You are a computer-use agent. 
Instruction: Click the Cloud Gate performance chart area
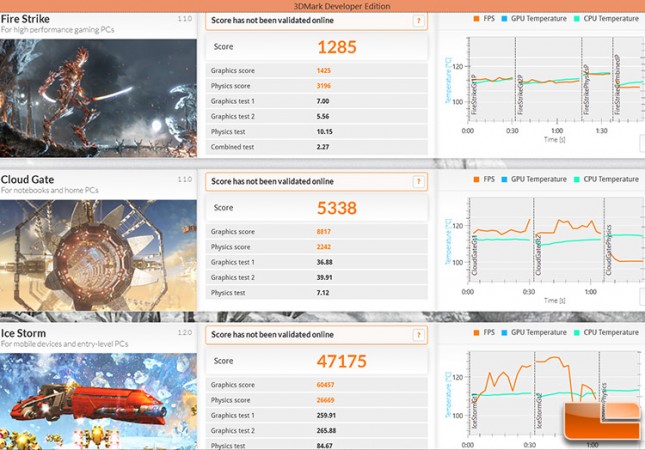coord(555,240)
